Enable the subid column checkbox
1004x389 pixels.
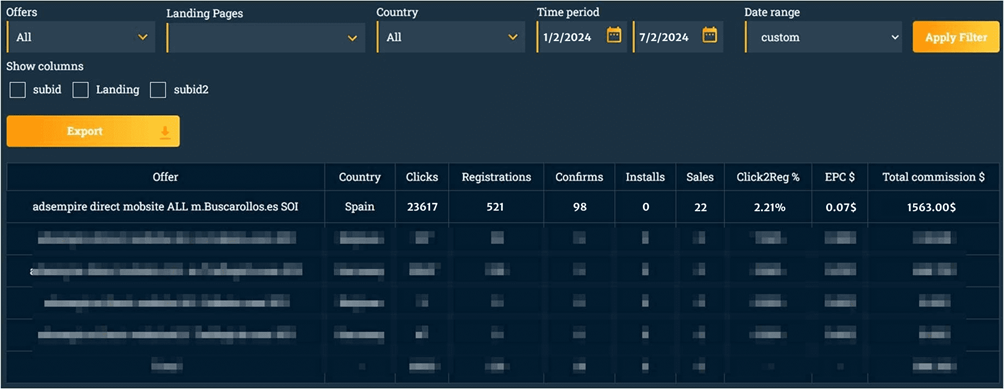pos(17,90)
